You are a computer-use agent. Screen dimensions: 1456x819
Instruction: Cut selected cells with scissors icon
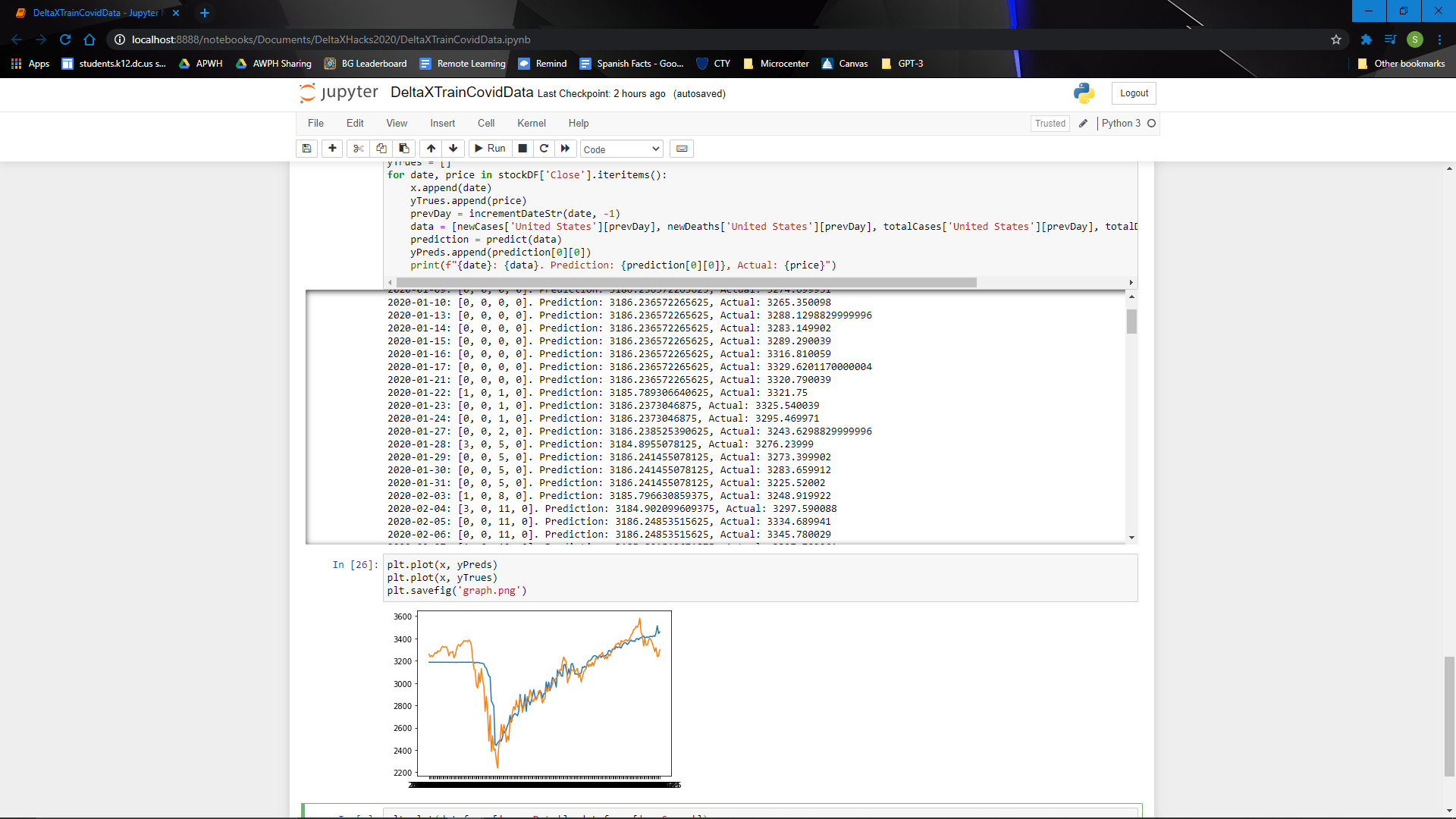[359, 149]
